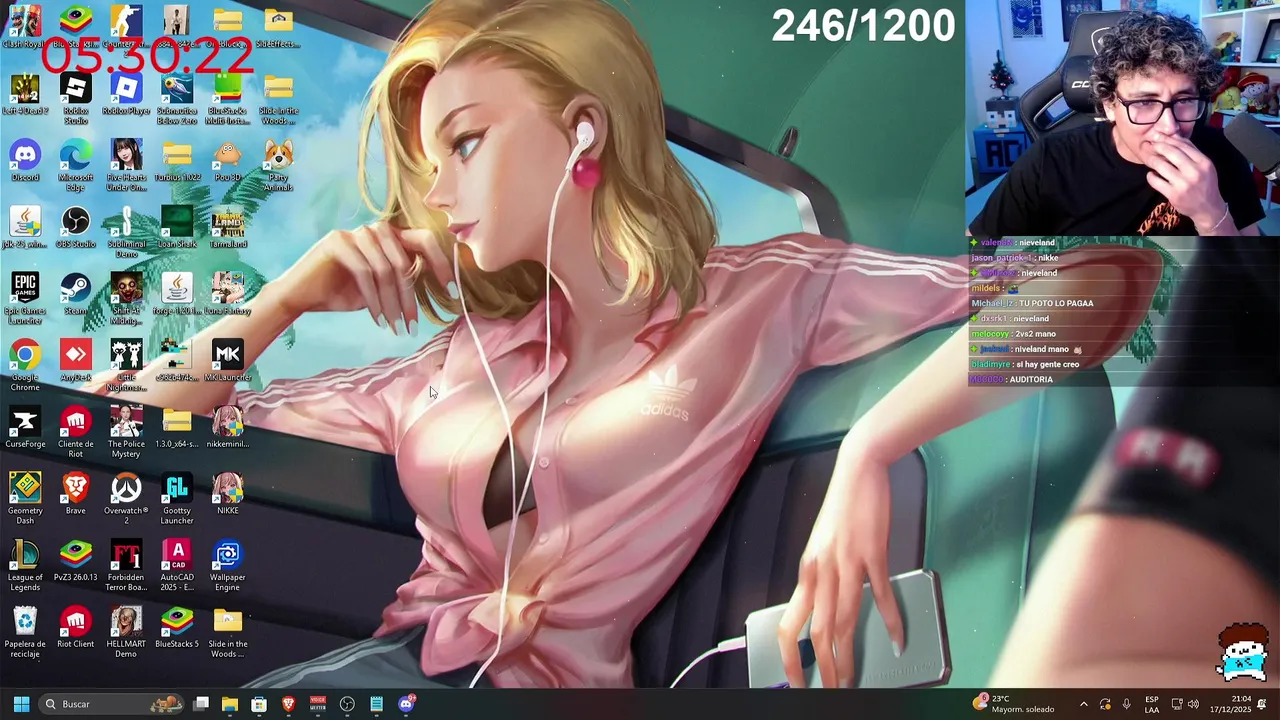
Task: Select the Loan Shark desktop icon
Action: pyautogui.click(x=177, y=228)
